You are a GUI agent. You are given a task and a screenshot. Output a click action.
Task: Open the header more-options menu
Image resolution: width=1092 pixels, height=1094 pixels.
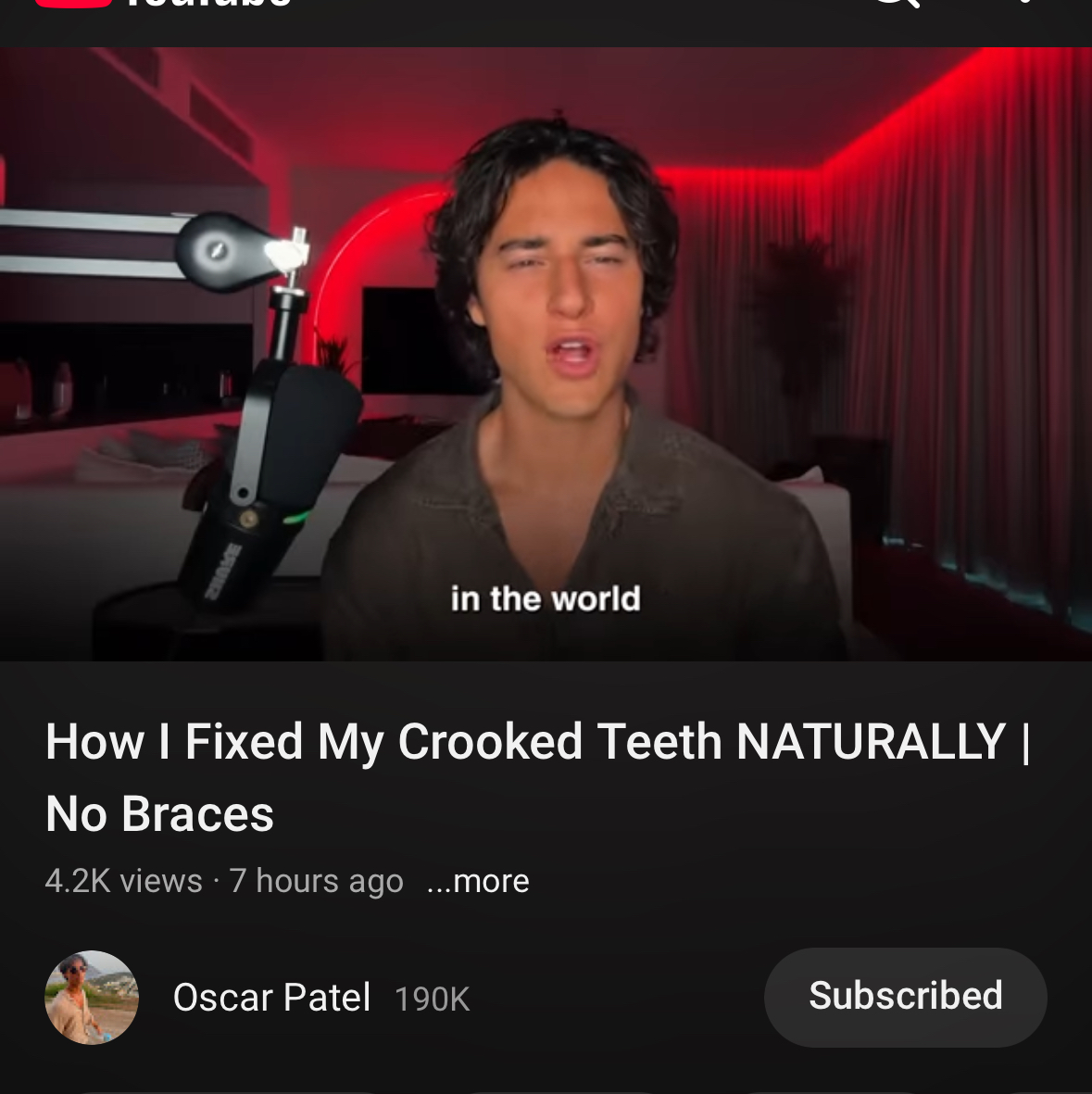coord(1024,4)
